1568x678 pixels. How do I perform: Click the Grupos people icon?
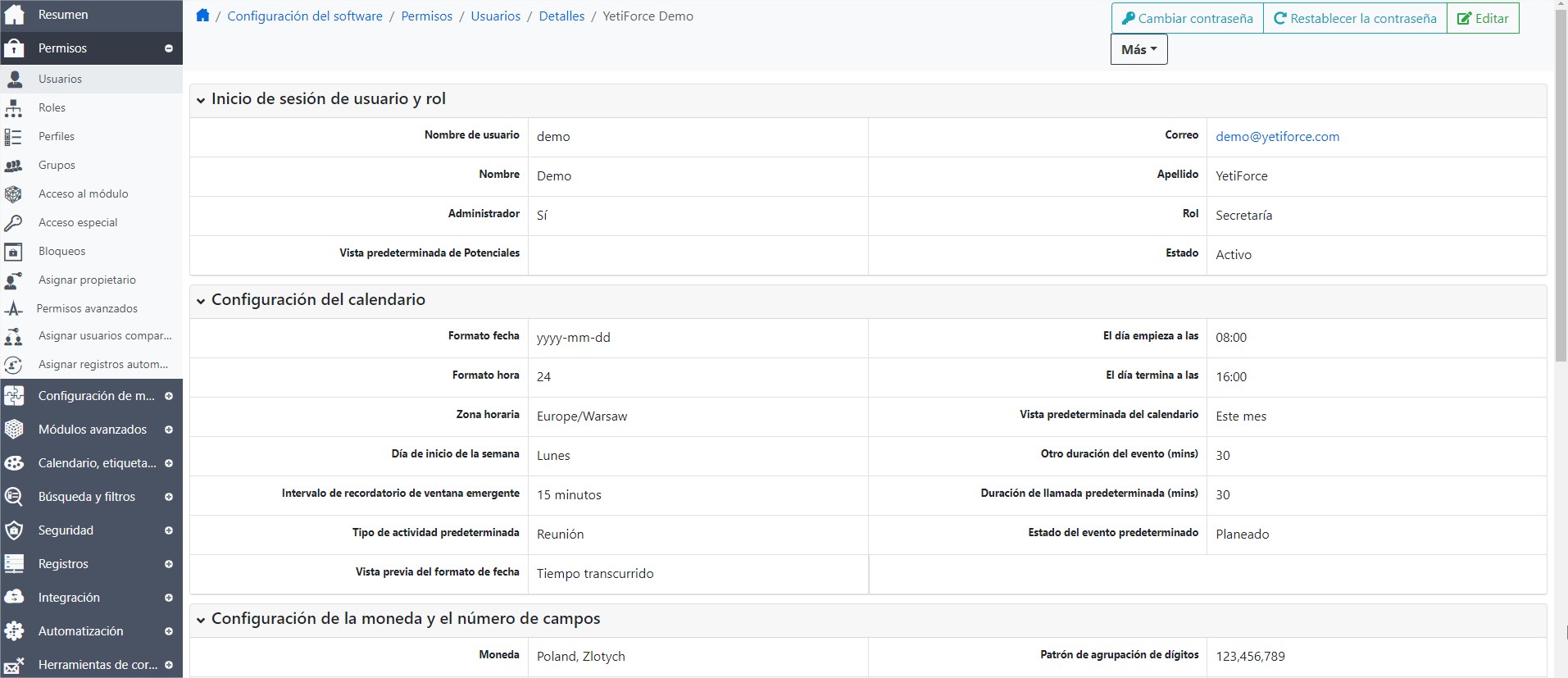pyautogui.click(x=14, y=165)
